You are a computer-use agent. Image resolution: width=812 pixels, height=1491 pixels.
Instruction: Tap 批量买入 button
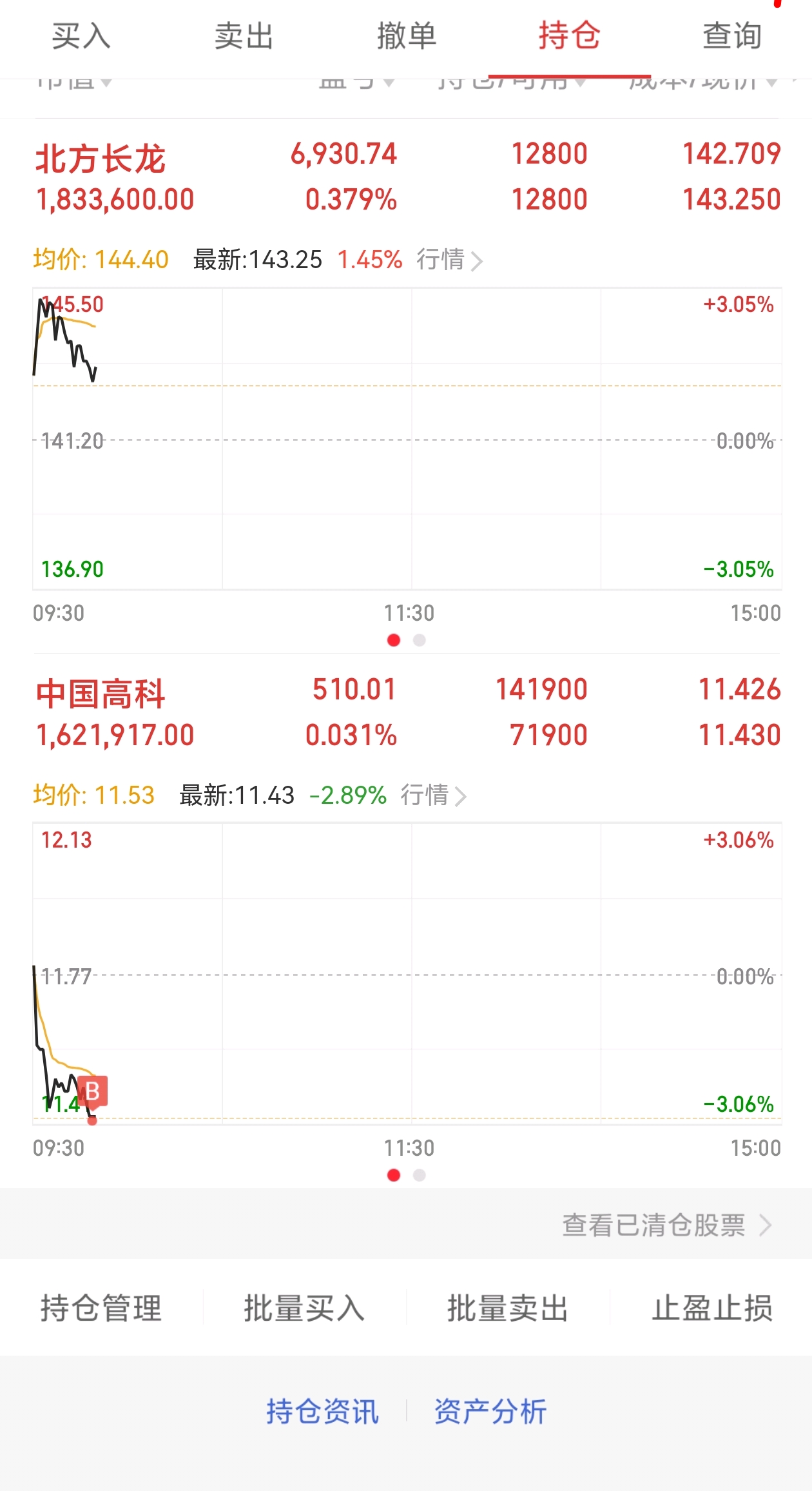(304, 1308)
